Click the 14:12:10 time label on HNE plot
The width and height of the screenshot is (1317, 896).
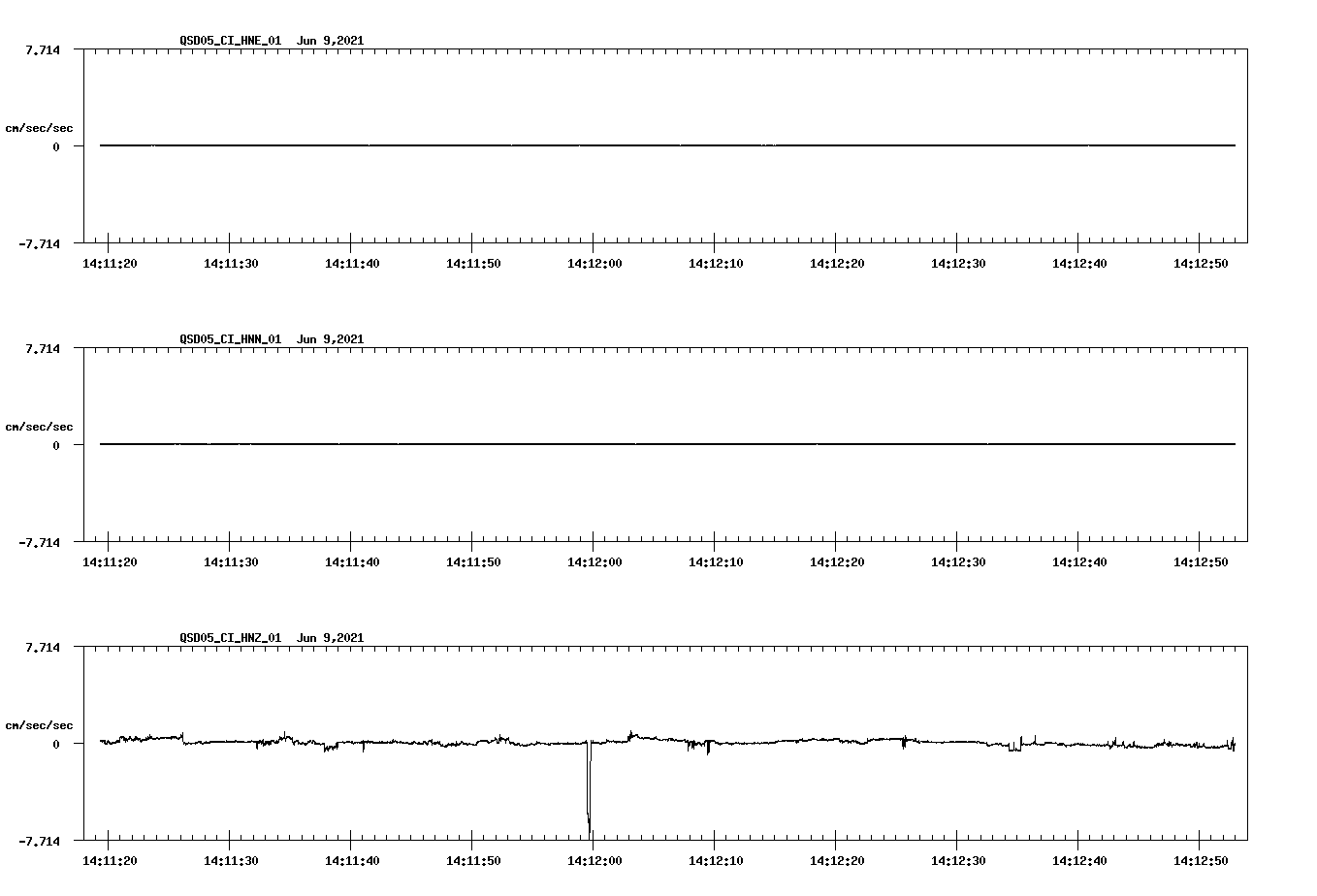pyautogui.click(x=716, y=264)
